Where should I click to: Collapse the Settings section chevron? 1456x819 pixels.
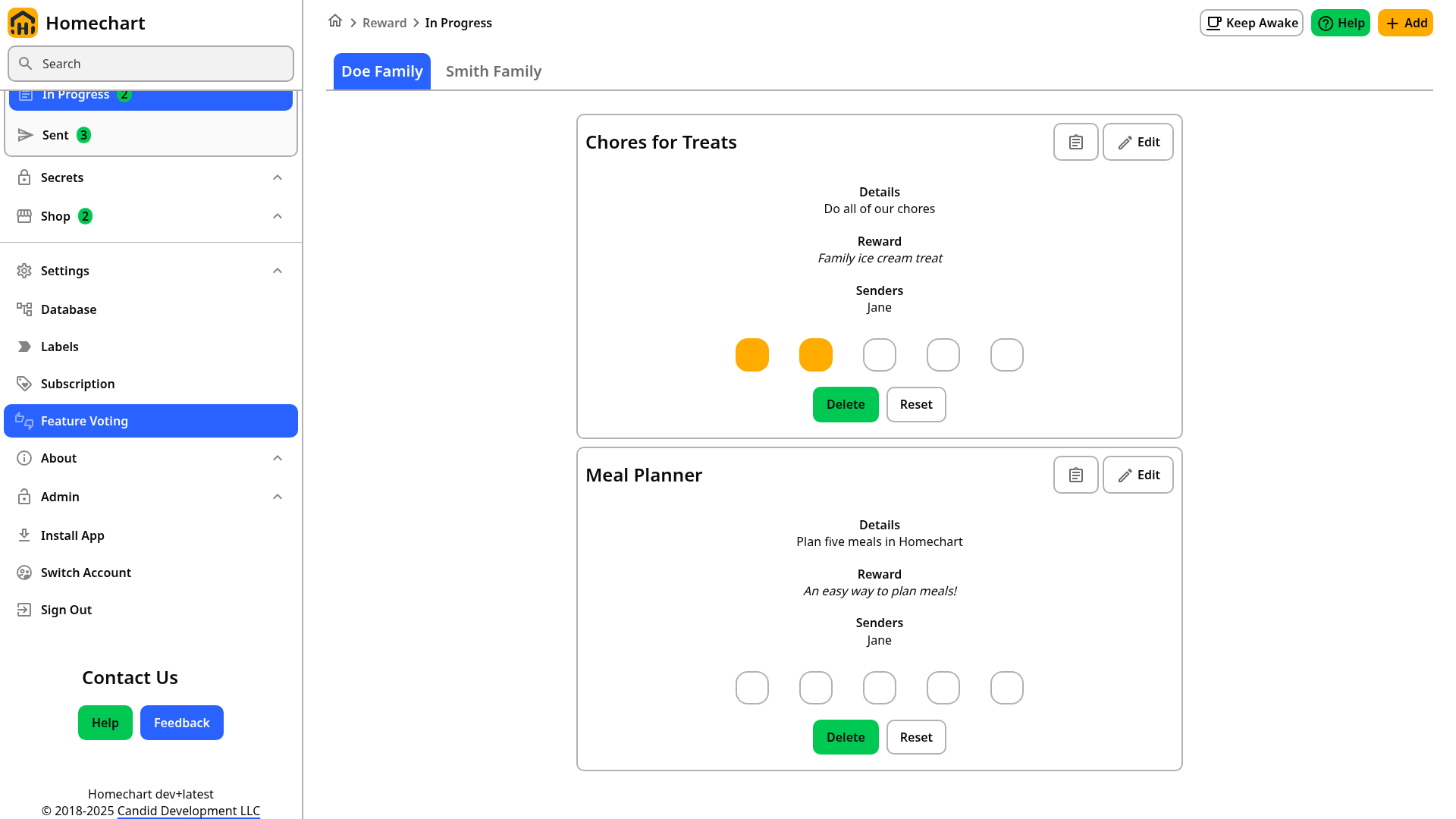[x=278, y=271]
